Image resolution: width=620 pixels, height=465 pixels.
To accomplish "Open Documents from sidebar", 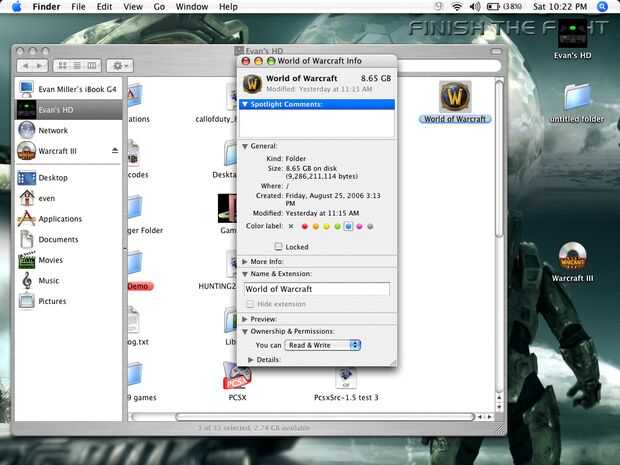I will tap(68, 239).
